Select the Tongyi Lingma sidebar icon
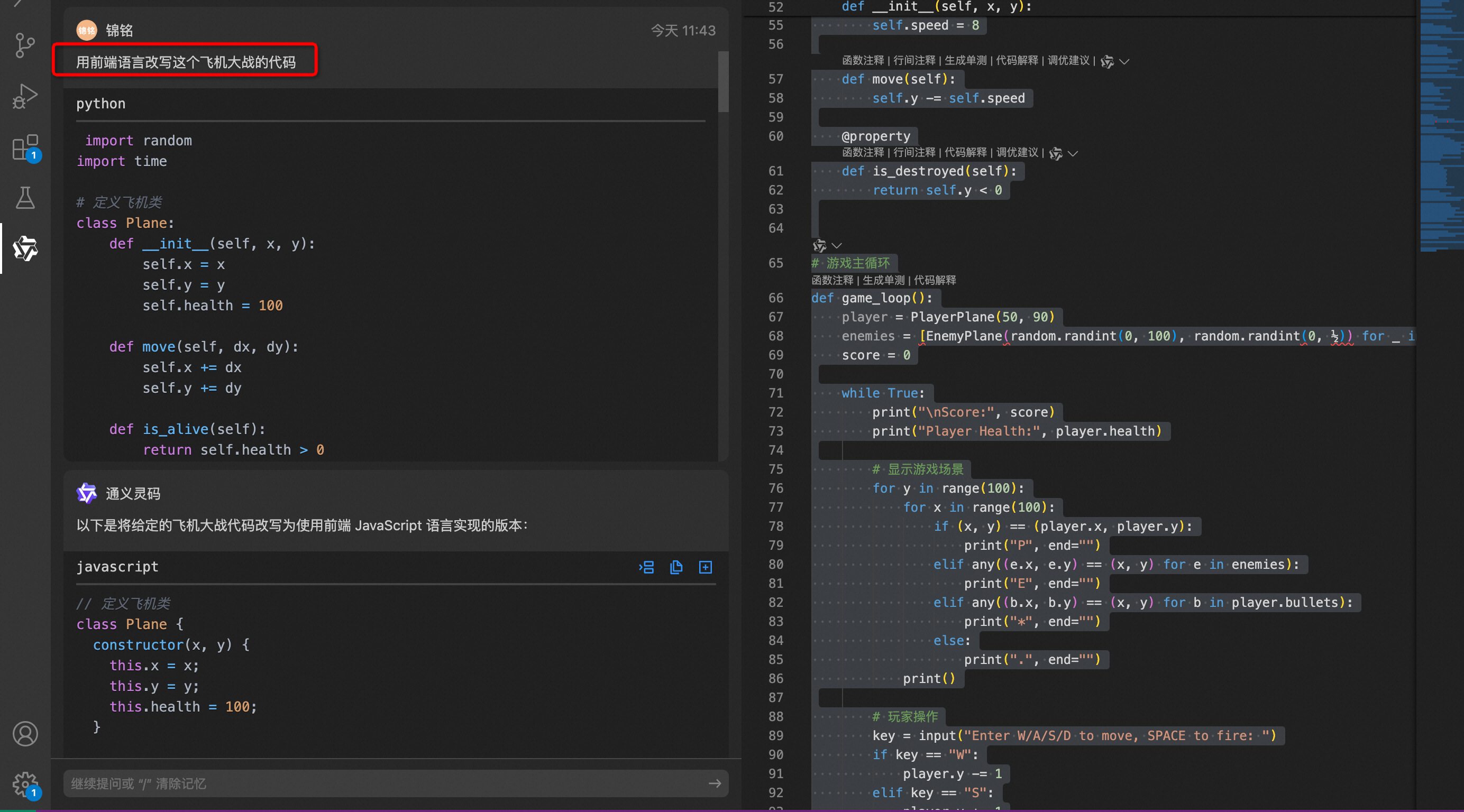The height and width of the screenshot is (812, 1464). (25, 248)
